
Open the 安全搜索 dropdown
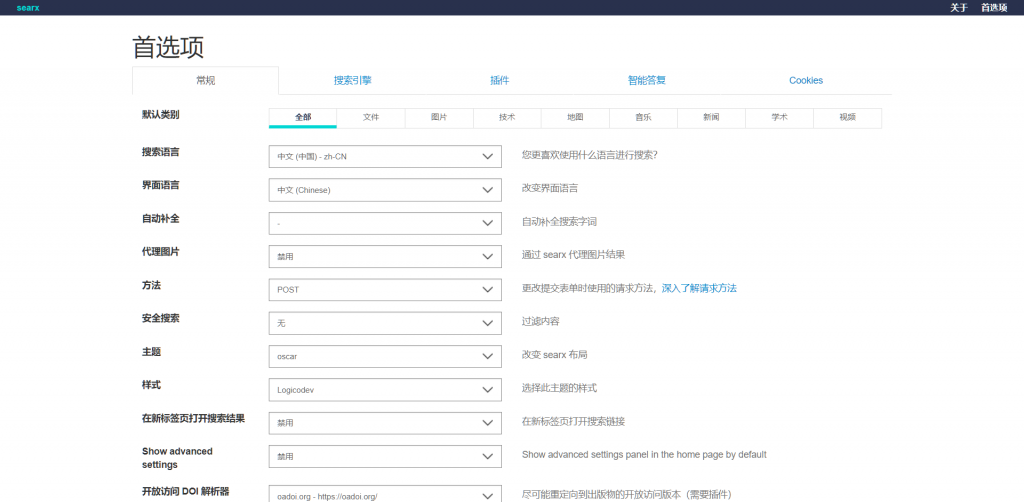pos(385,323)
